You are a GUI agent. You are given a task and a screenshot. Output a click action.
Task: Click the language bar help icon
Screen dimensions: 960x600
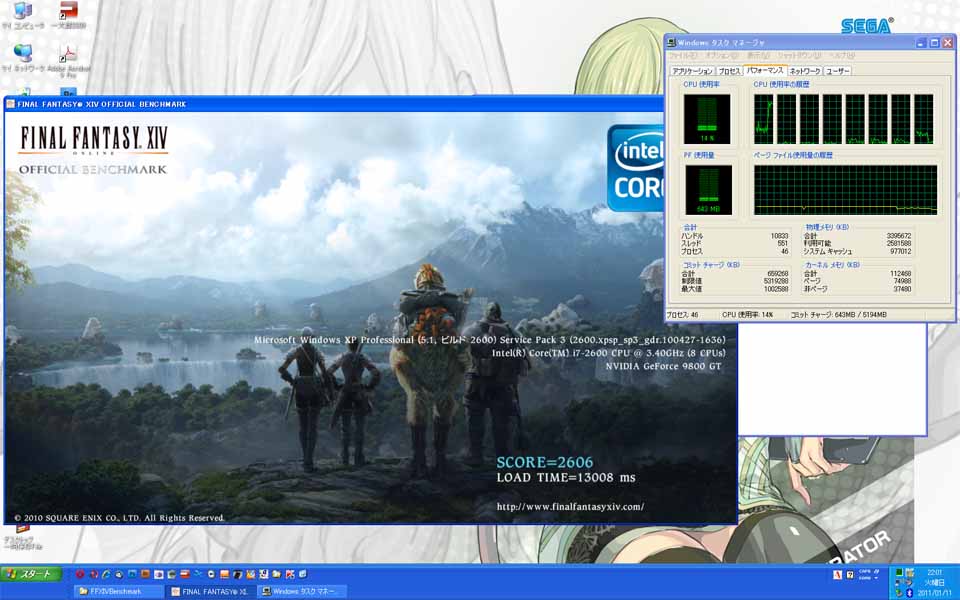pos(850,575)
